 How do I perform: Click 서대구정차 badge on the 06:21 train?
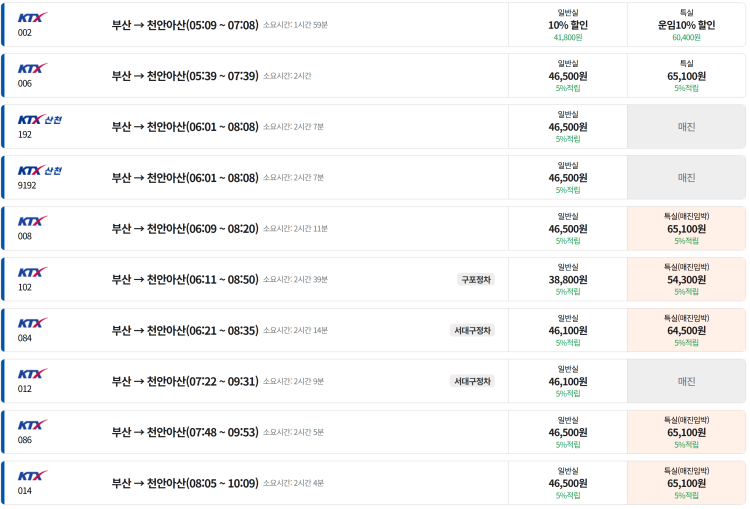(x=472, y=330)
